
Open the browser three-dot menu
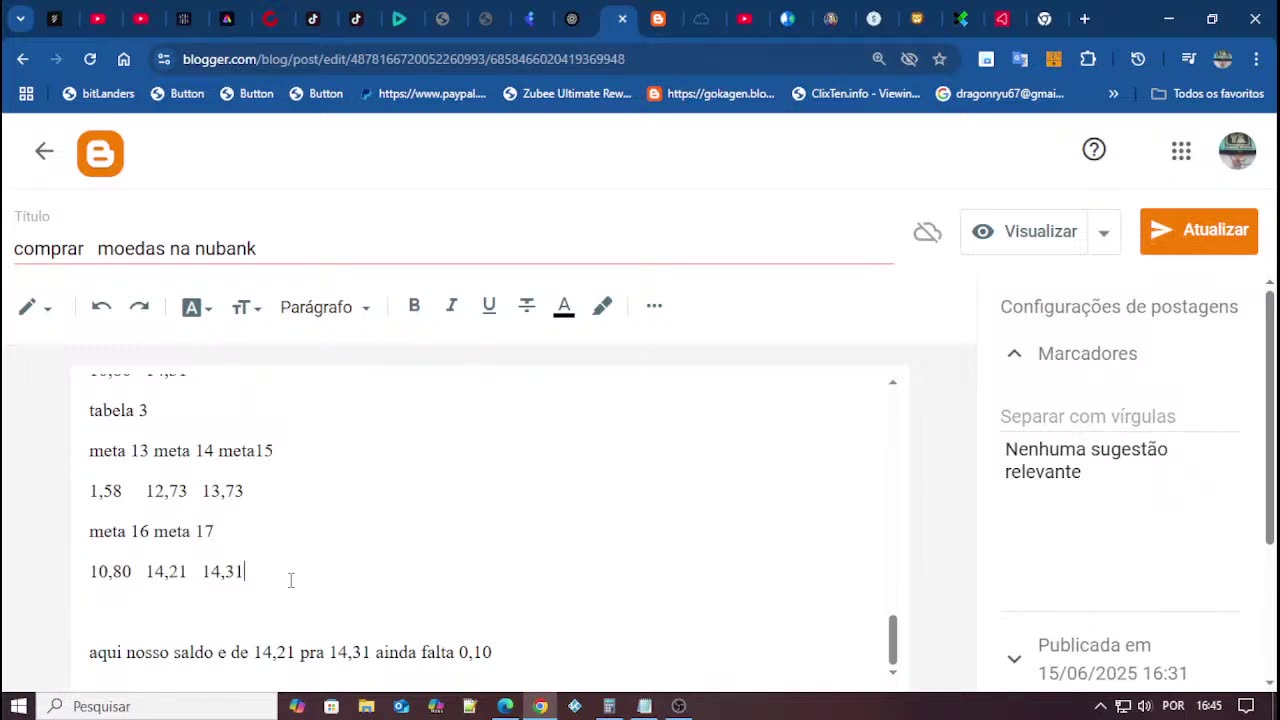point(1257,59)
